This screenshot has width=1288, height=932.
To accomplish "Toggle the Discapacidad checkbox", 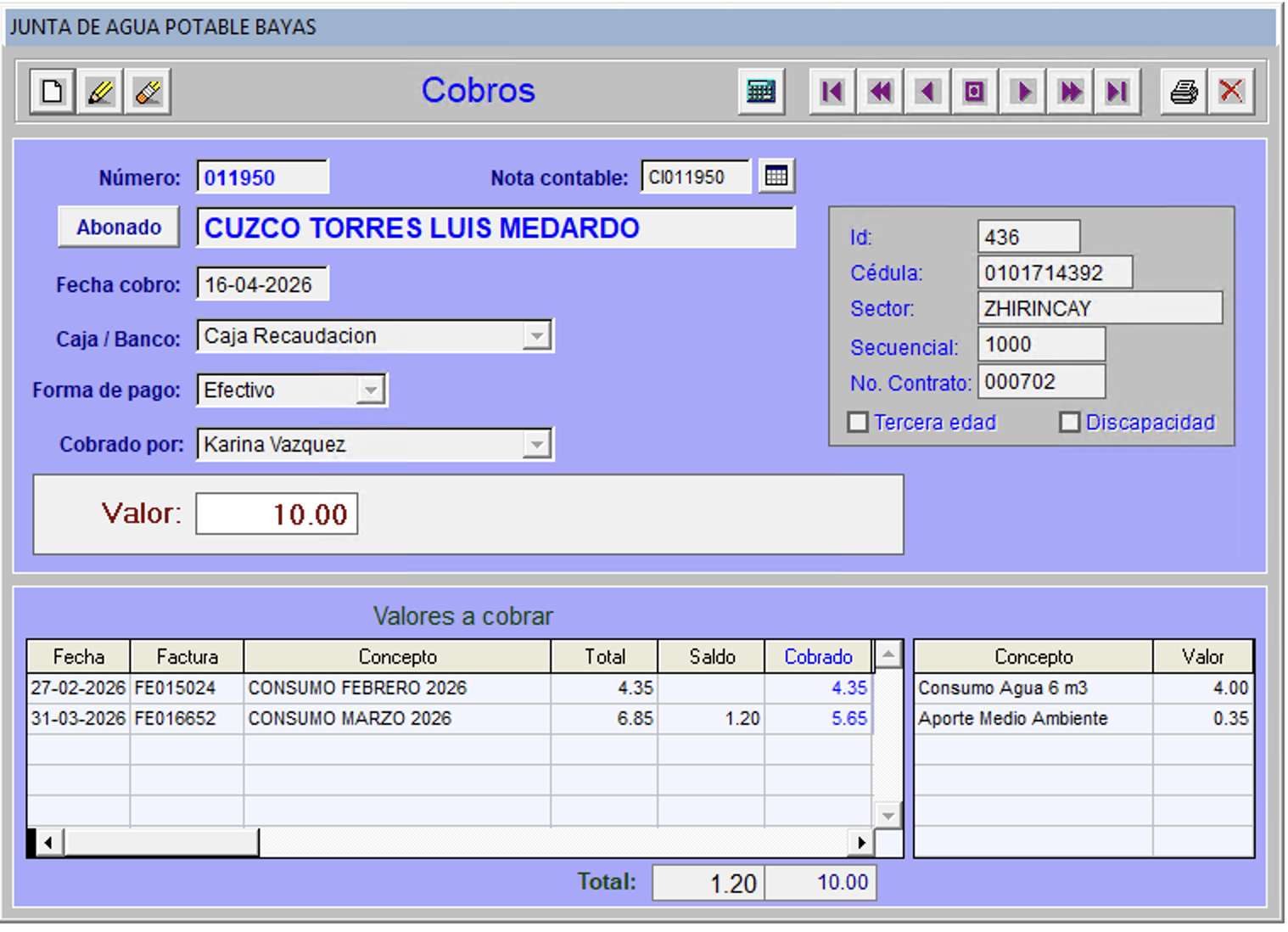I will point(1069,422).
